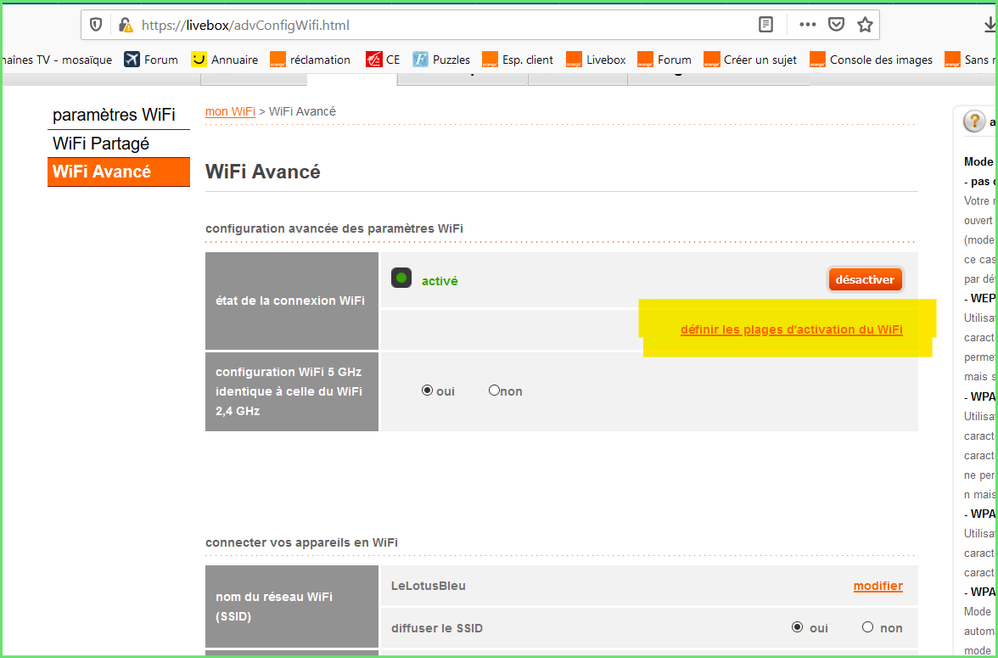Follow the mon WiFi breadcrumb link
The height and width of the screenshot is (658, 998).
230,111
